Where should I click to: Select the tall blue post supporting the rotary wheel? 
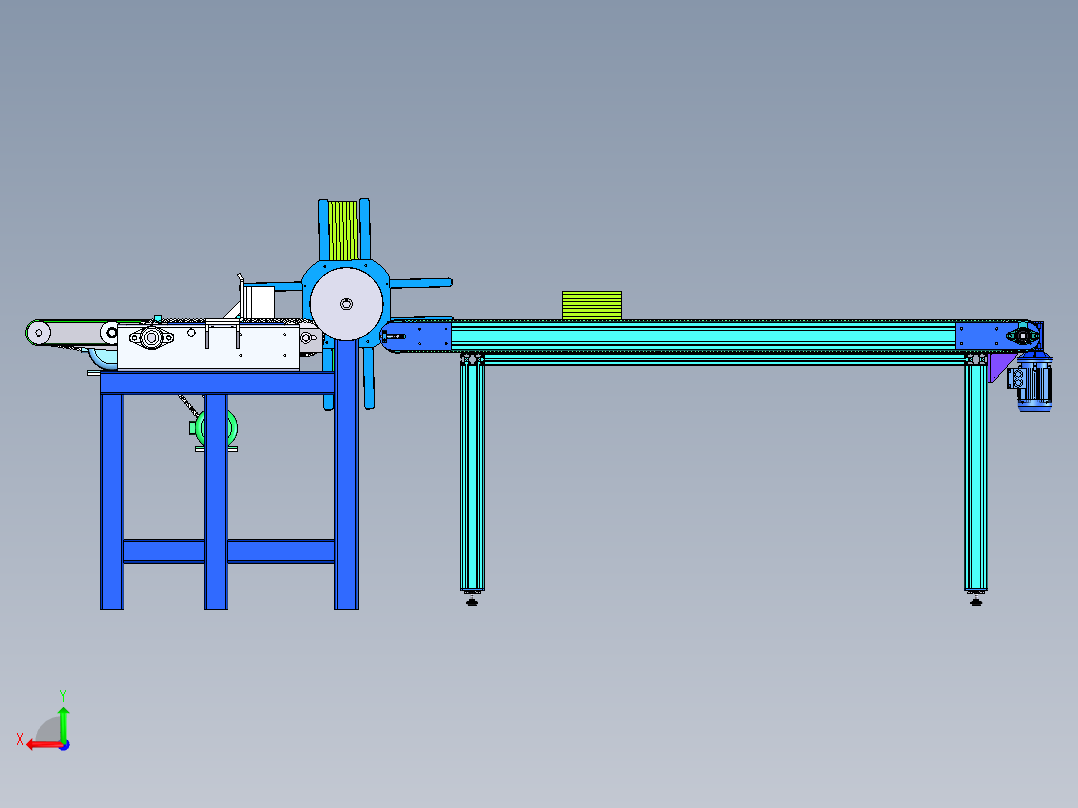pos(346,474)
